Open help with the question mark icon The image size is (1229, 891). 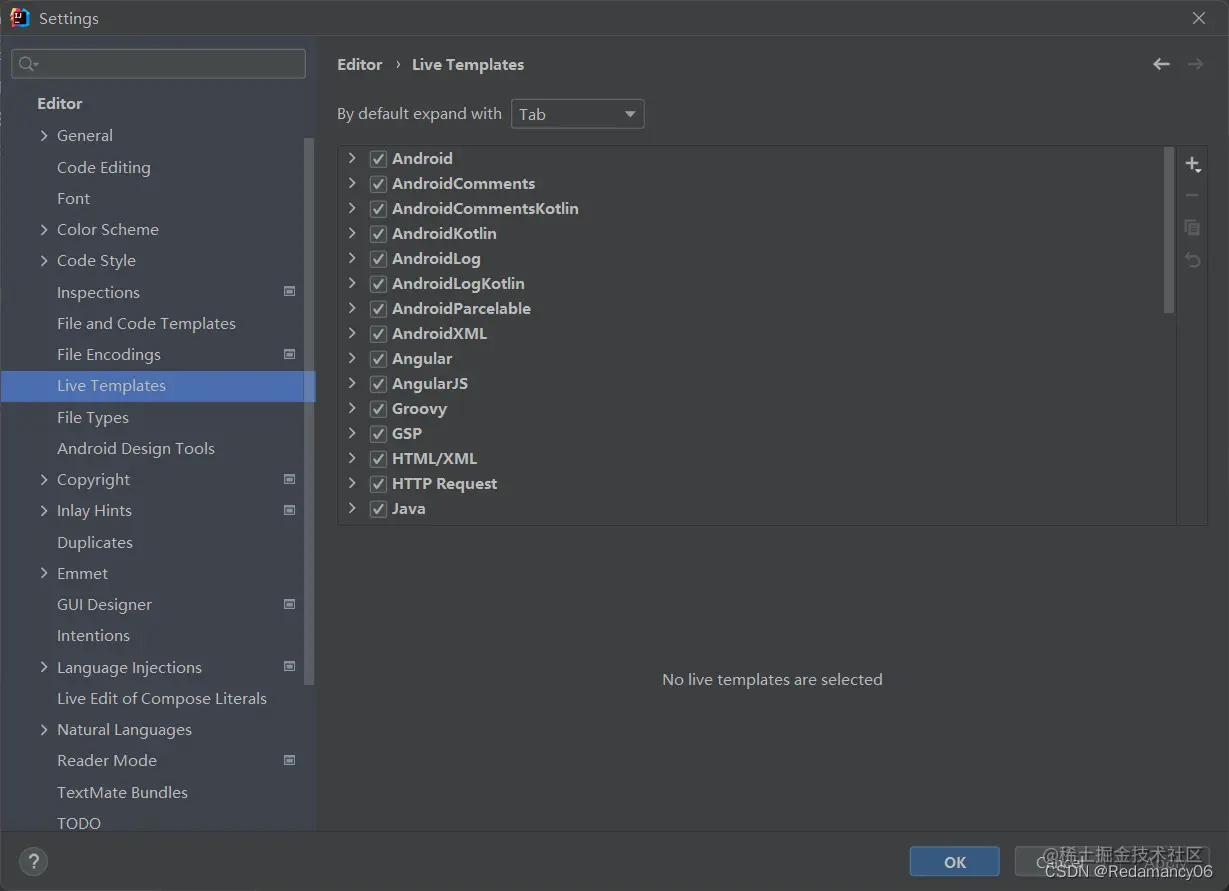tap(33, 862)
